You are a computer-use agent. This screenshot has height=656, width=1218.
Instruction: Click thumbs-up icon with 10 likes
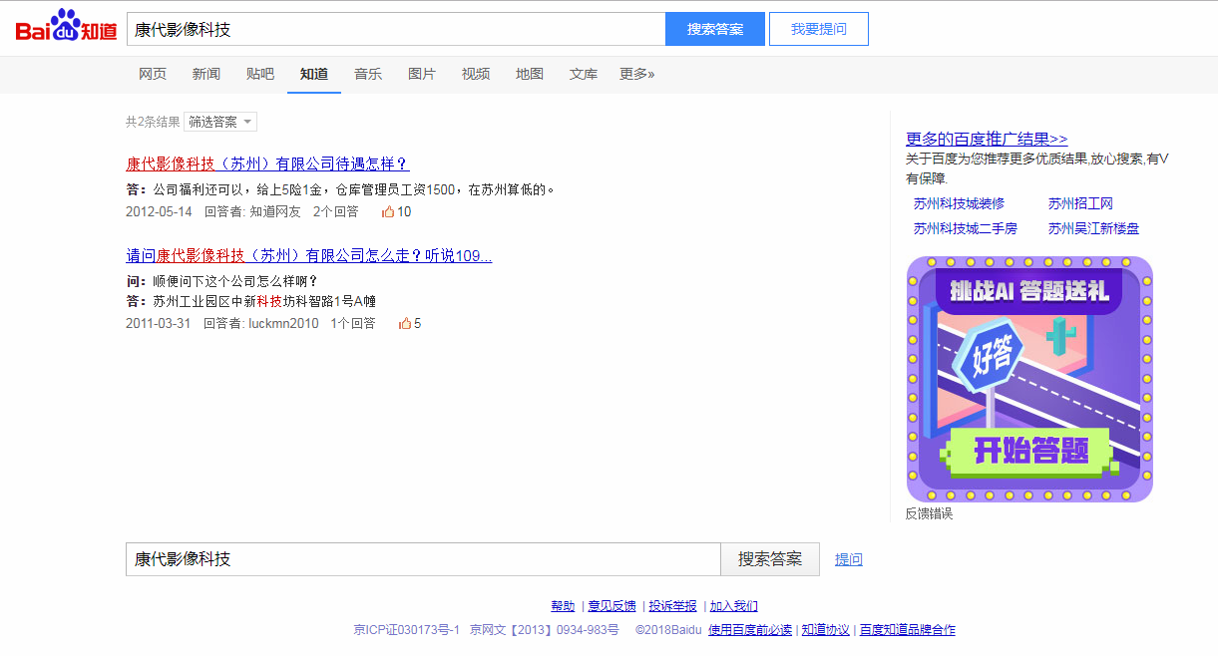[x=388, y=212]
